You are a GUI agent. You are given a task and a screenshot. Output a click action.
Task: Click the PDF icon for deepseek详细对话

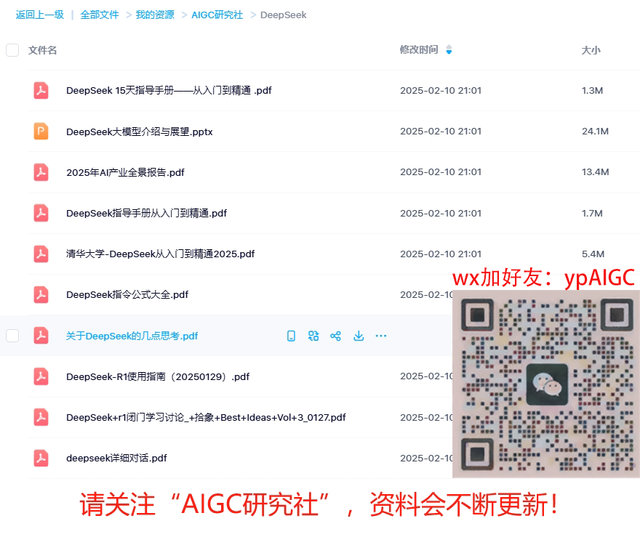pyautogui.click(x=41, y=458)
